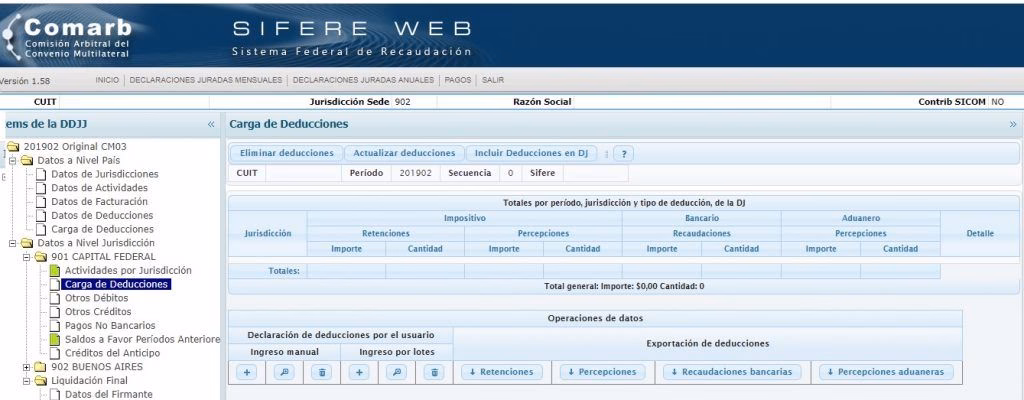This screenshot has height=400, width=1024.
Task: Click the page icon next to Pagos No Bancarios
Action: [x=55, y=325]
